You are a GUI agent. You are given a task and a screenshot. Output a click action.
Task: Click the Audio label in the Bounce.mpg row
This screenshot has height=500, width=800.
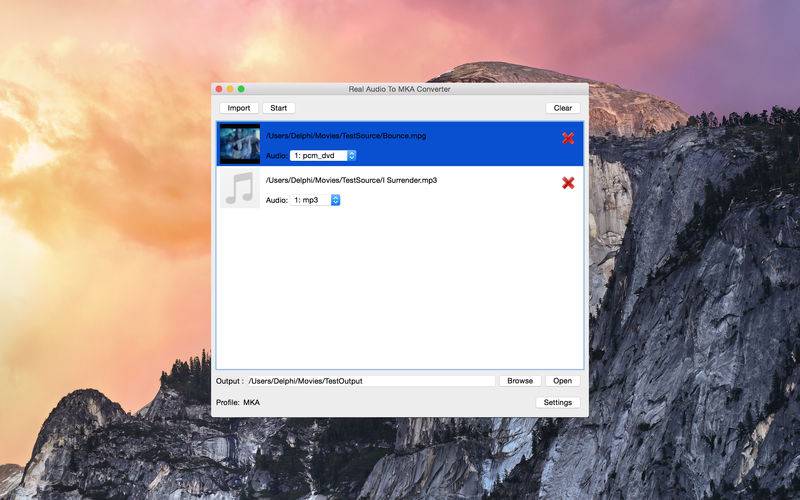(x=277, y=156)
